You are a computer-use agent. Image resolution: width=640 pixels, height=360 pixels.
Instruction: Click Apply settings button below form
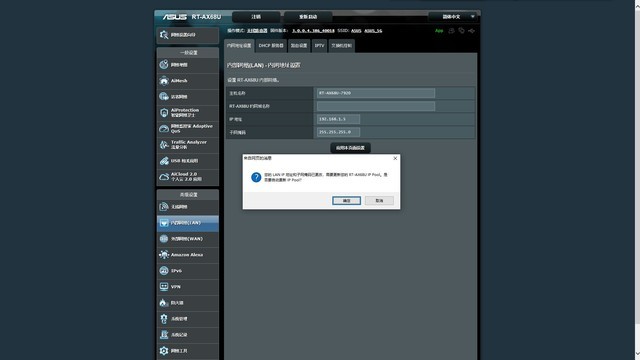(x=350, y=148)
